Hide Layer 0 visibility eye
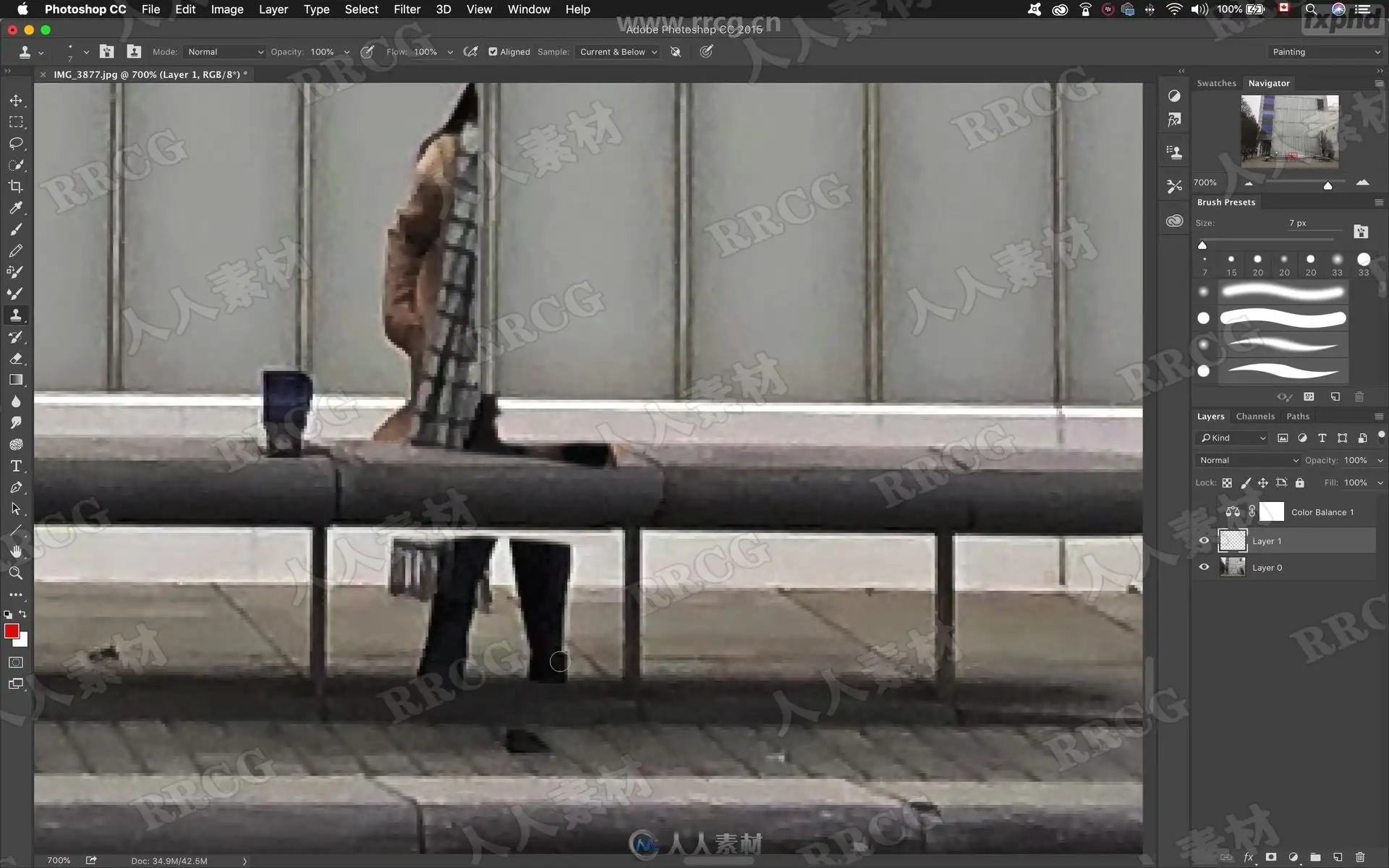The height and width of the screenshot is (868, 1389). pyautogui.click(x=1204, y=568)
